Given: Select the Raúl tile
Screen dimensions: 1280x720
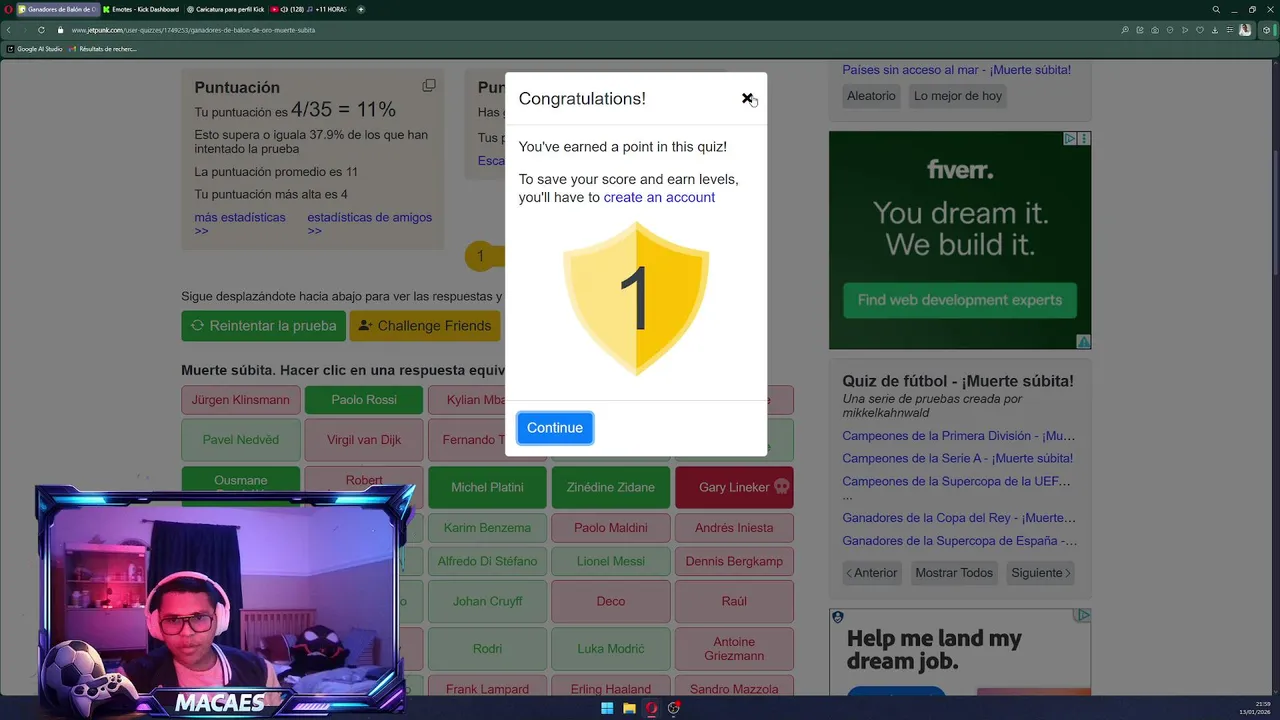Looking at the screenshot, I should point(734,601).
